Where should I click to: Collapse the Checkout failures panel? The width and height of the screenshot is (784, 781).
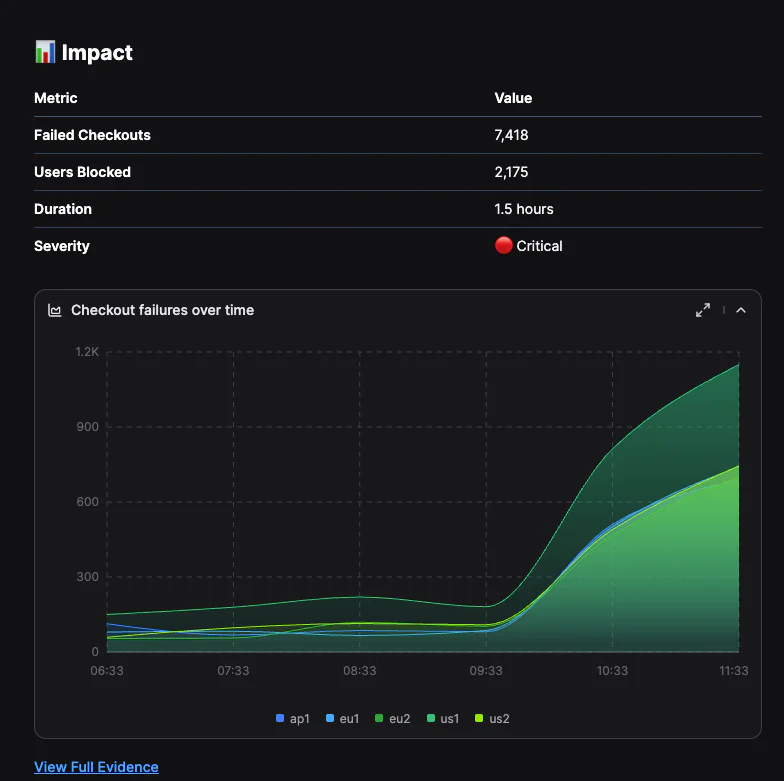pos(741,310)
